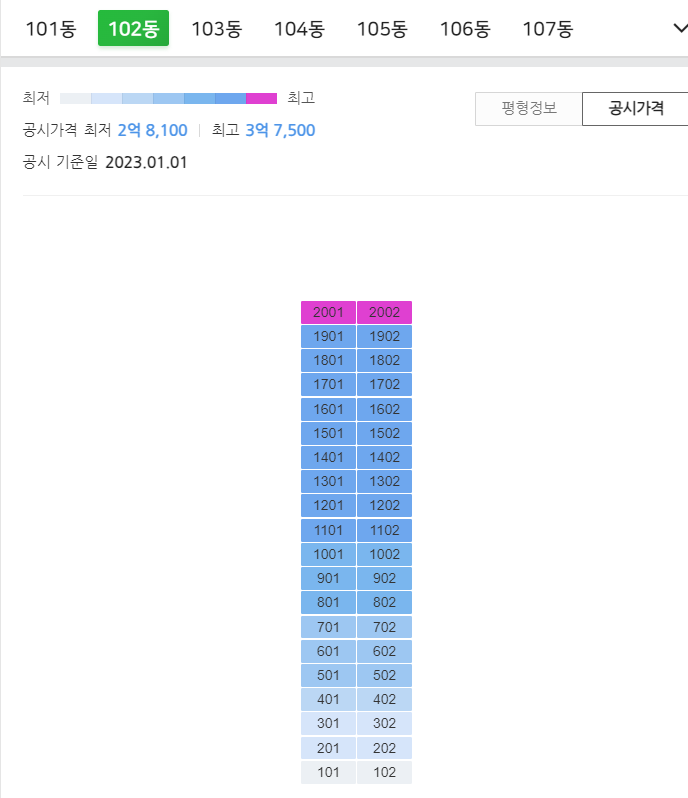Select the 103동 building tab
This screenshot has width=688, height=798.
[x=217, y=28]
